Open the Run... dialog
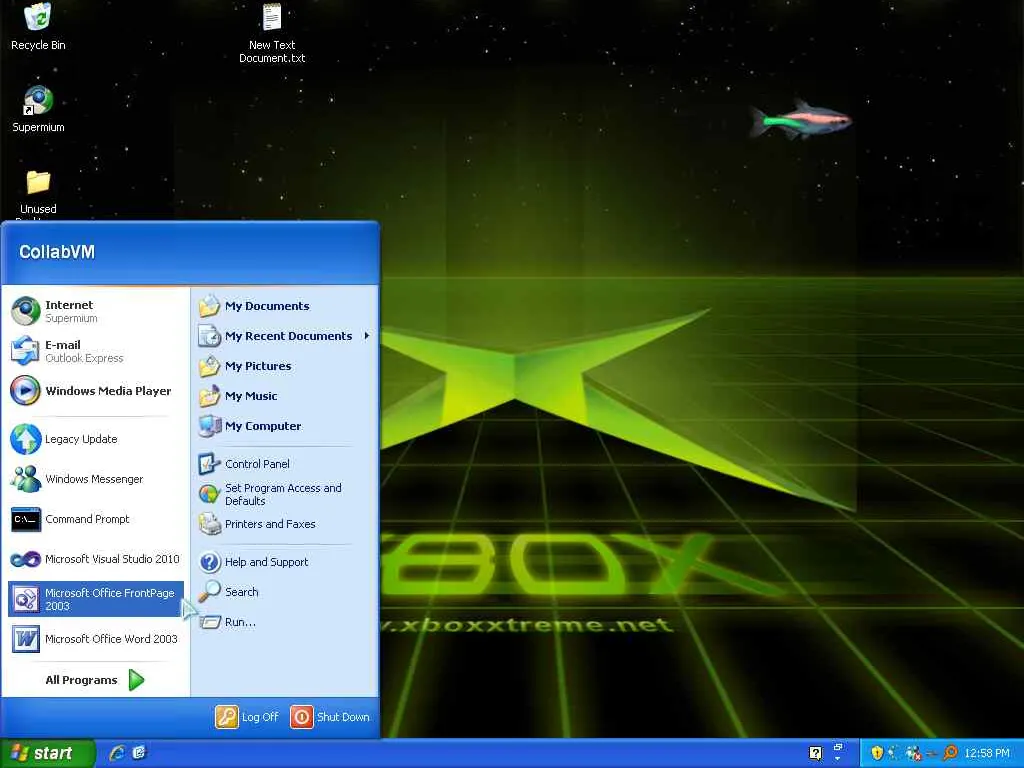This screenshot has height=768, width=1024. [x=285, y=622]
